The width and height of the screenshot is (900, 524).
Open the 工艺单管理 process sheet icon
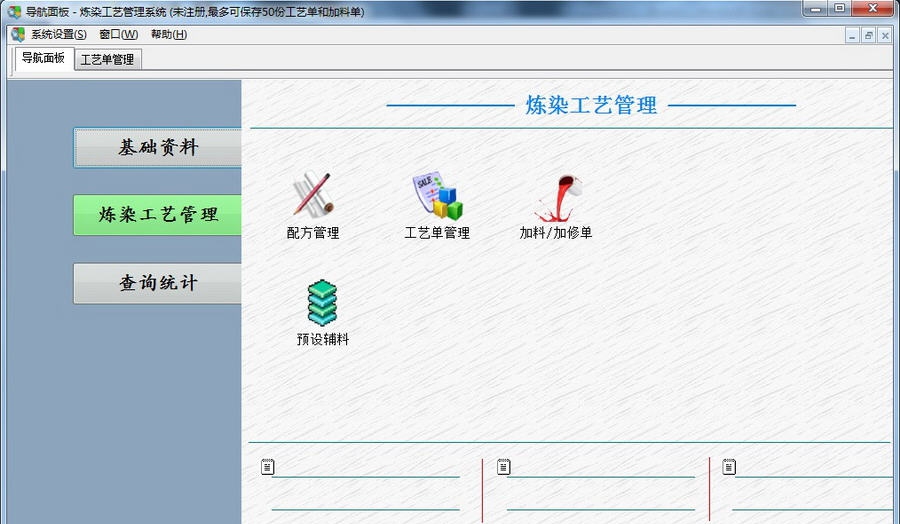pos(437,195)
